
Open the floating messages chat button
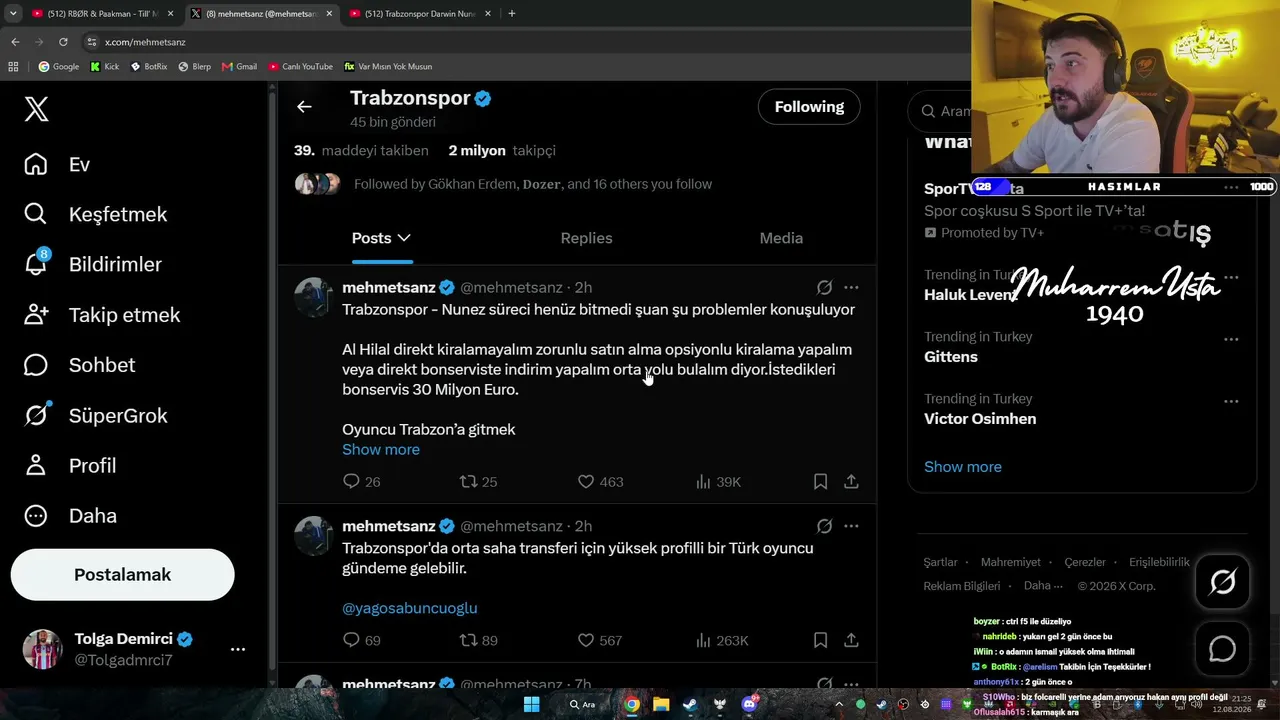click(1222, 649)
